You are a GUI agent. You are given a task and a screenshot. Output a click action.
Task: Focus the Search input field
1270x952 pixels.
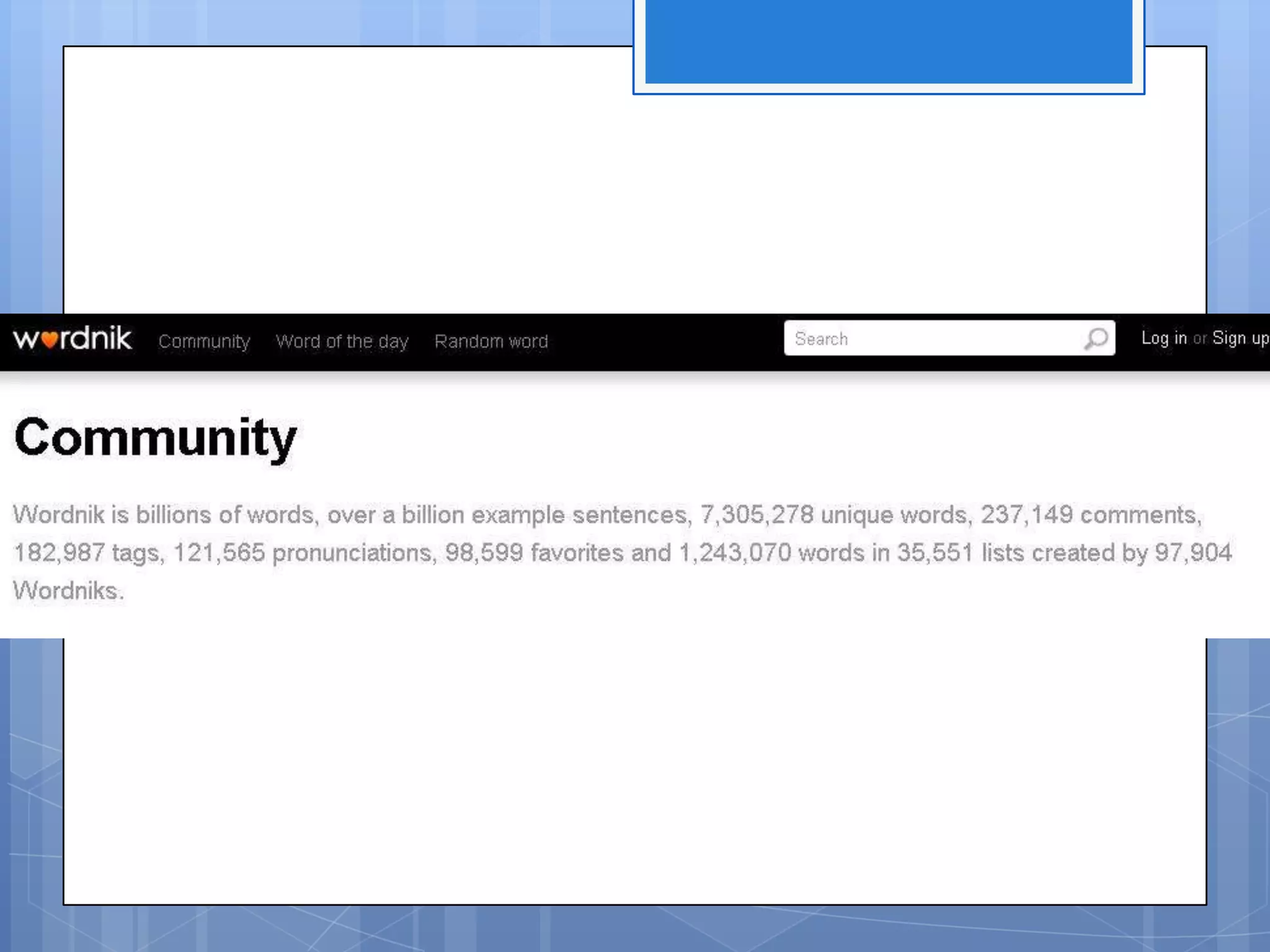coord(930,338)
